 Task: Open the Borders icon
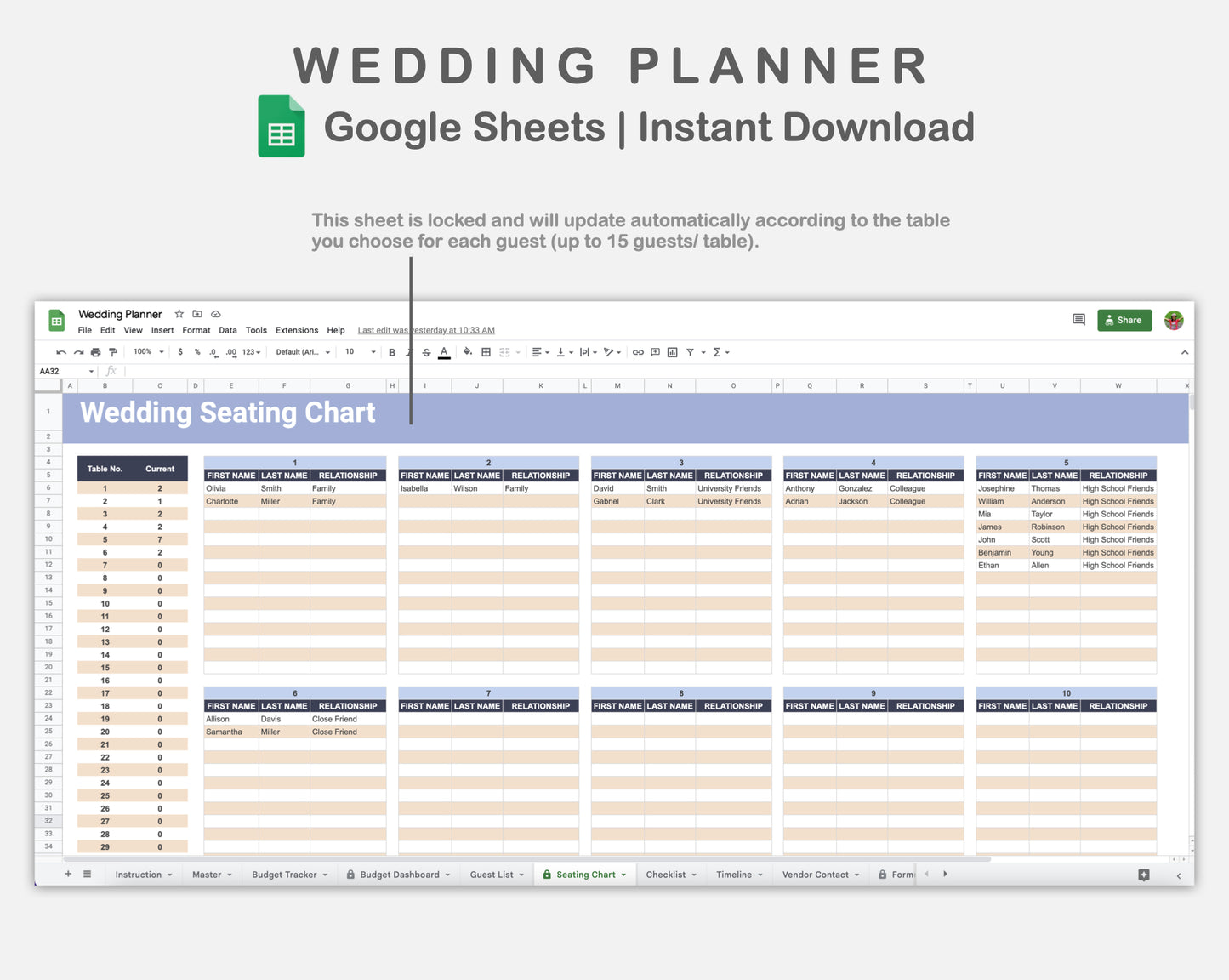[x=485, y=351]
